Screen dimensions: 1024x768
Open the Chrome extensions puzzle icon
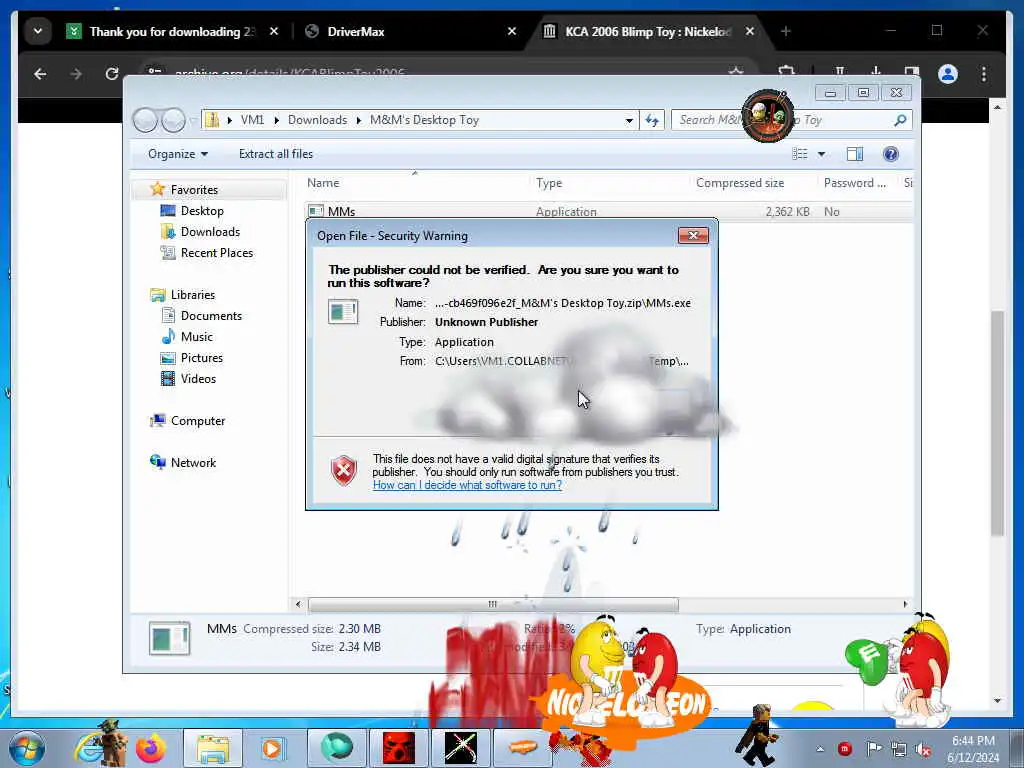coord(786,71)
